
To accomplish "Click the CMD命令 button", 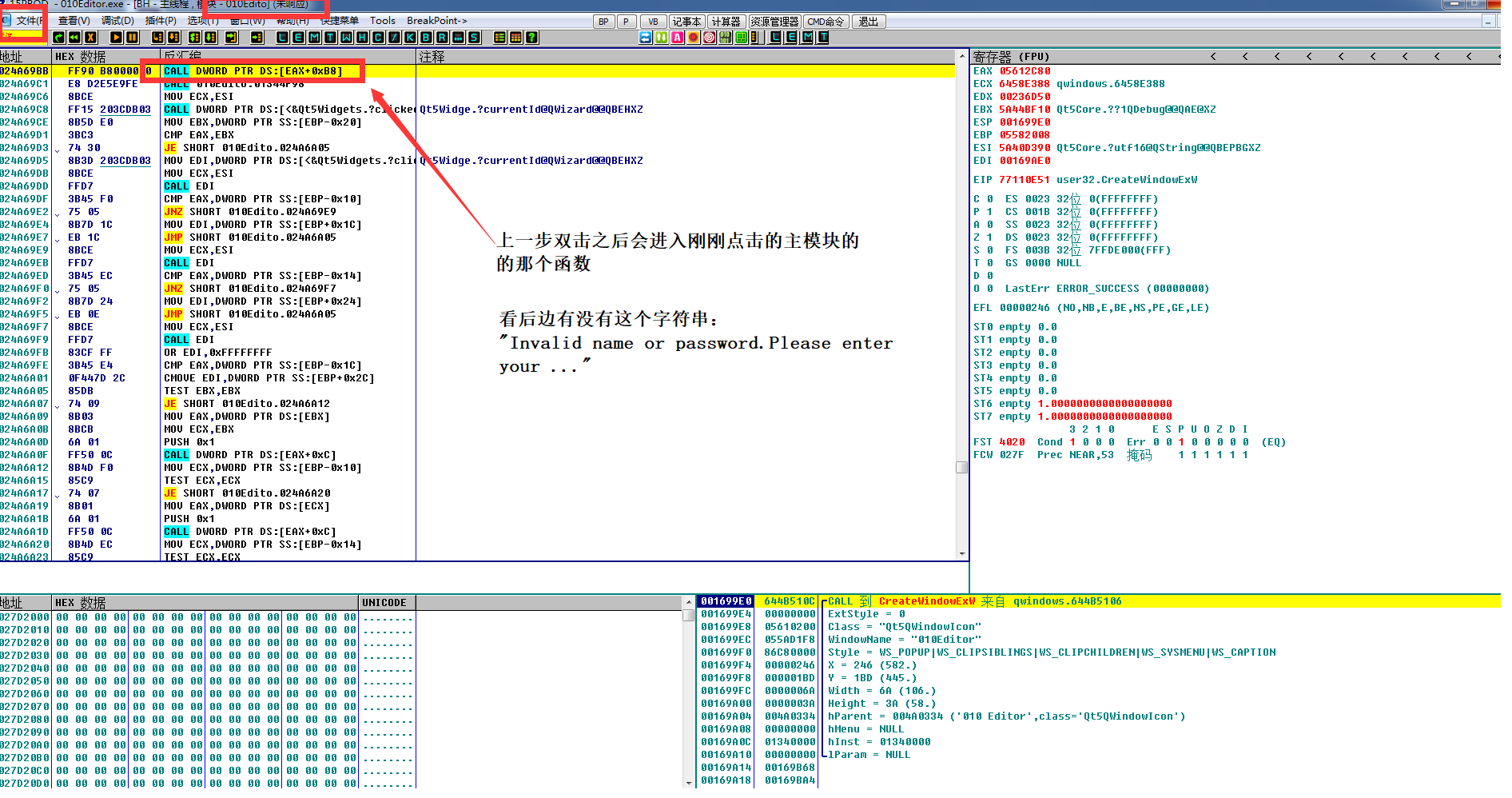I will click(826, 22).
